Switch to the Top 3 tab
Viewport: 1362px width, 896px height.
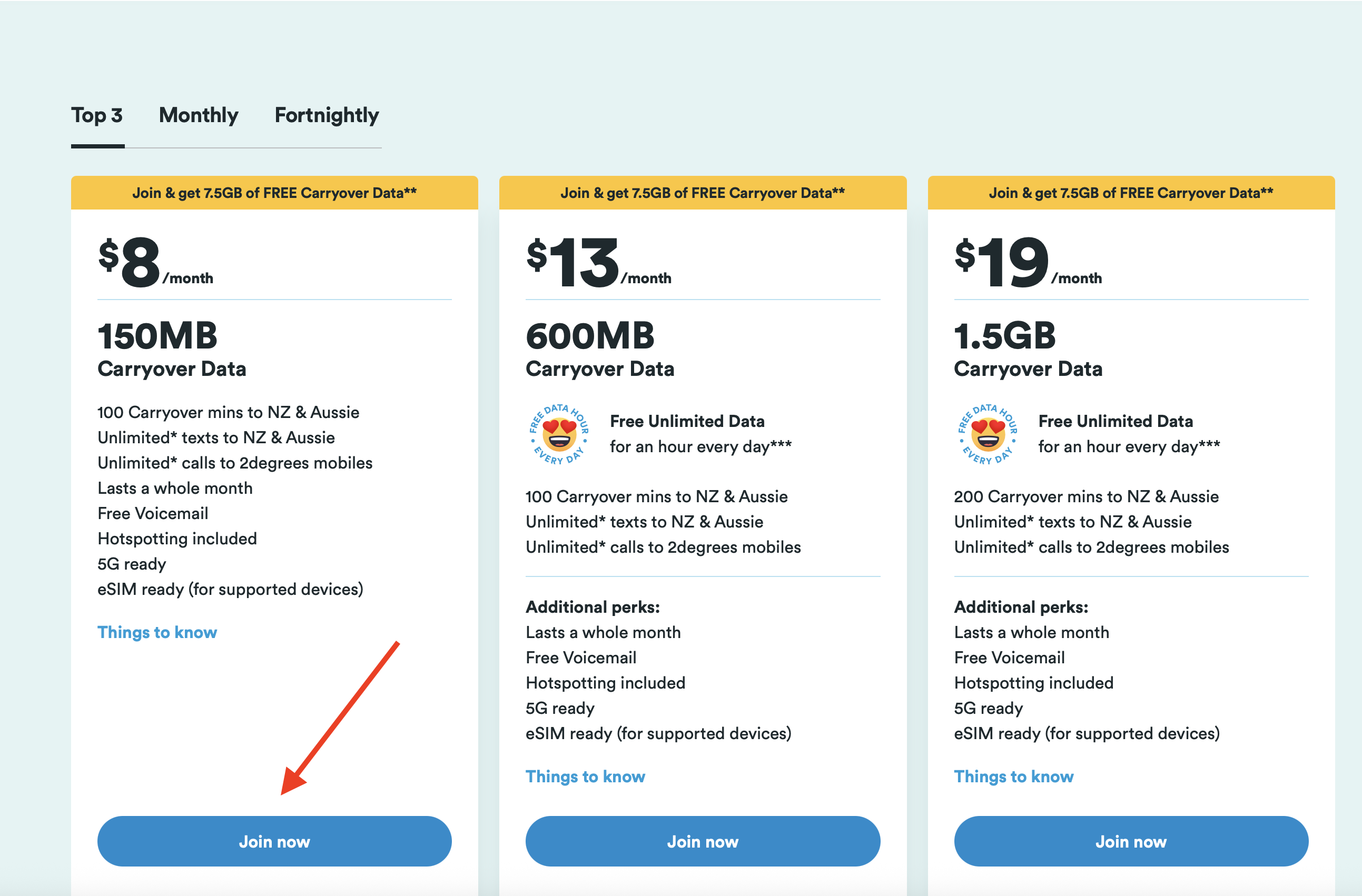pos(97,116)
